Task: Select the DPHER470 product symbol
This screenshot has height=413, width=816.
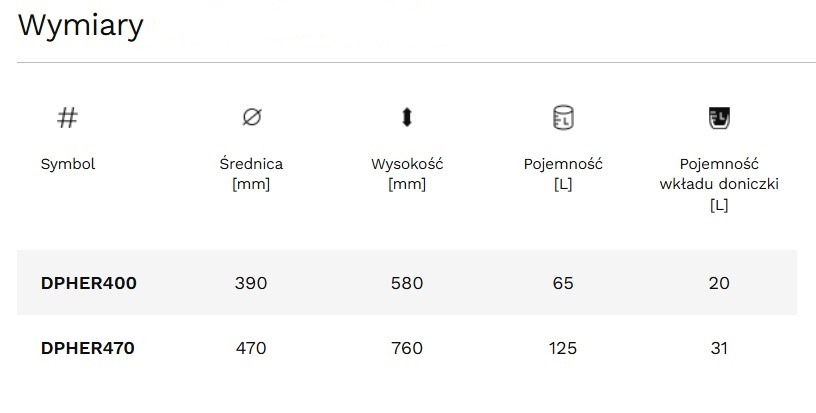Action: pyautogui.click(x=87, y=348)
